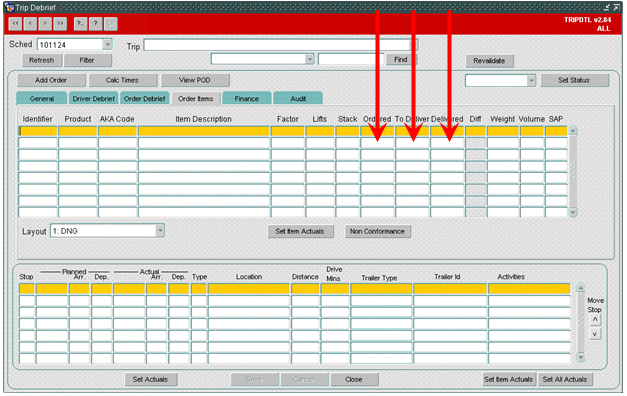Viewport: 627px width, 396px height.
Task: Open the Sched dropdown showing 101124
Action: click(108, 44)
